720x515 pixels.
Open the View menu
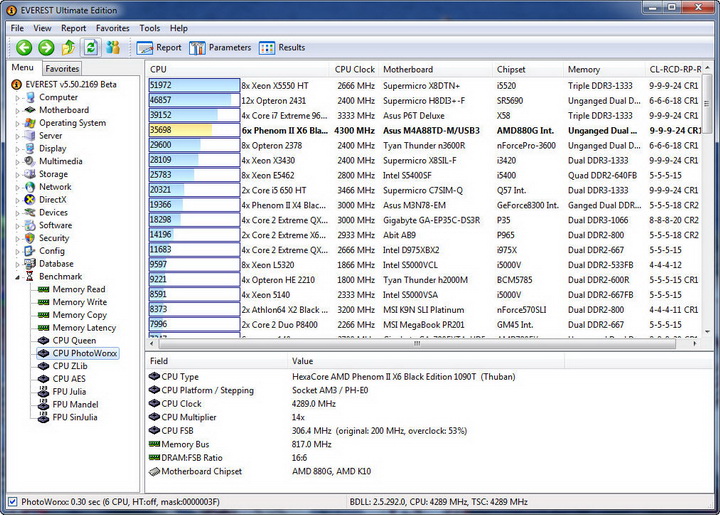click(42, 28)
